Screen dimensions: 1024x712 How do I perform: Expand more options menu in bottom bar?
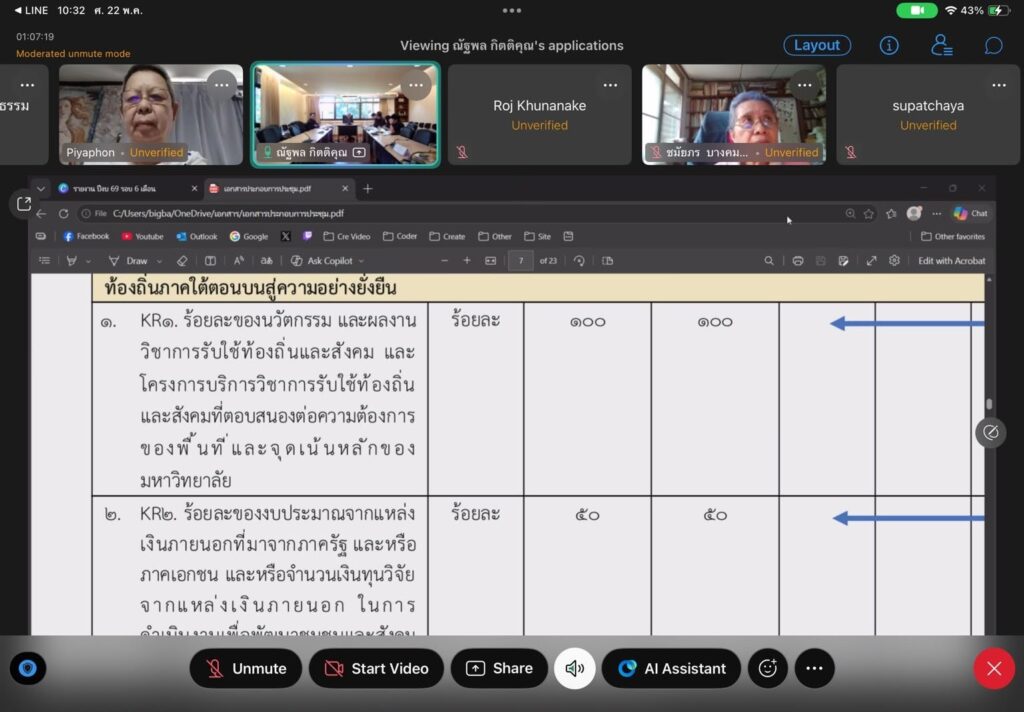[x=814, y=668]
